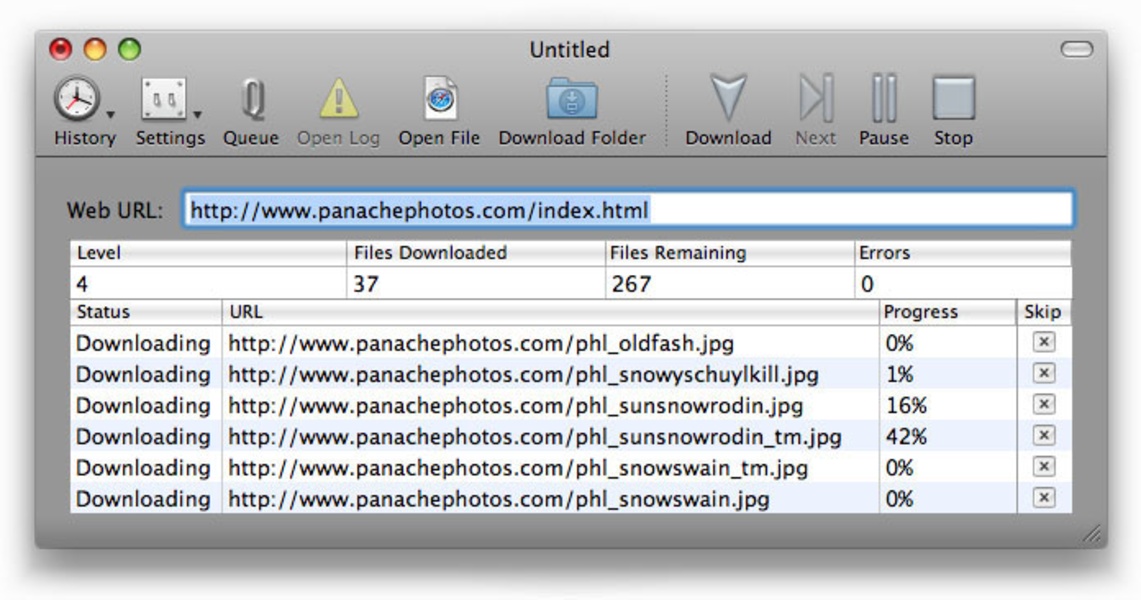Skip the phl_snowswain_tm.jpg download
The height and width of the screenshot is (600, 1141).
point(1043,466)
